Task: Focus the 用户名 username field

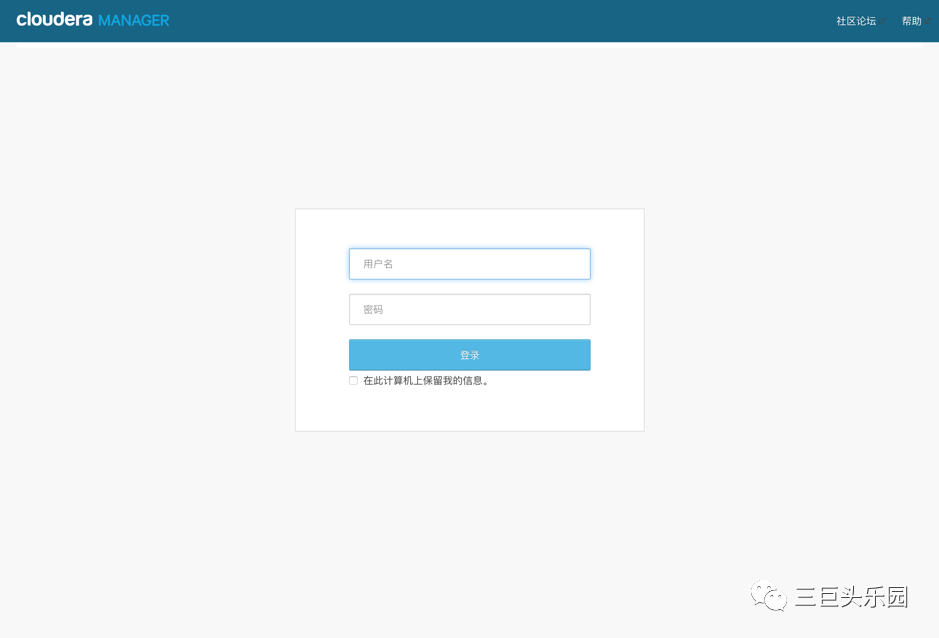Action: (x=470, y=264)
